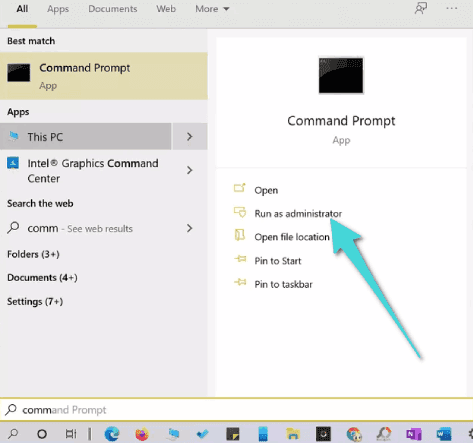Open File Explorer from the taskbar
Image resolution: width=473 pixels, height=443 pixels.
[293, 434]
